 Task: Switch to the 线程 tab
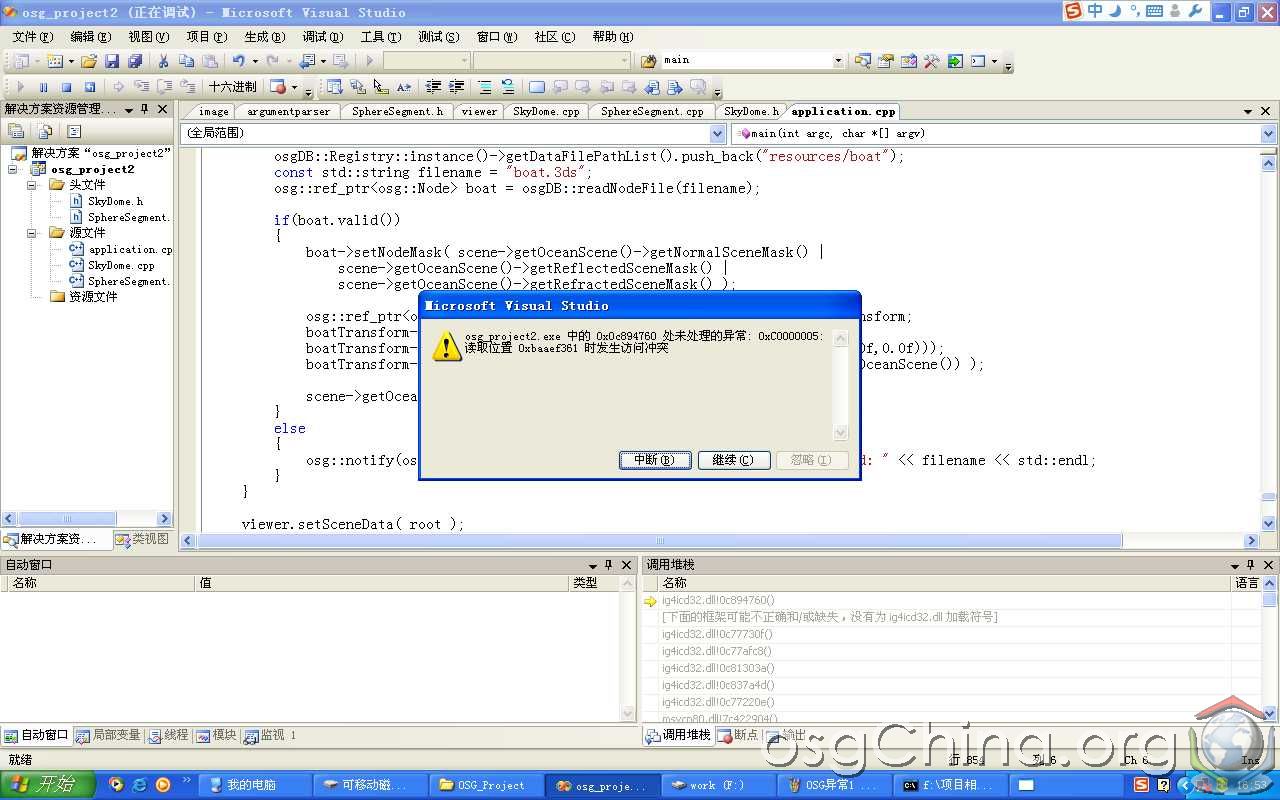coord(169,735)
